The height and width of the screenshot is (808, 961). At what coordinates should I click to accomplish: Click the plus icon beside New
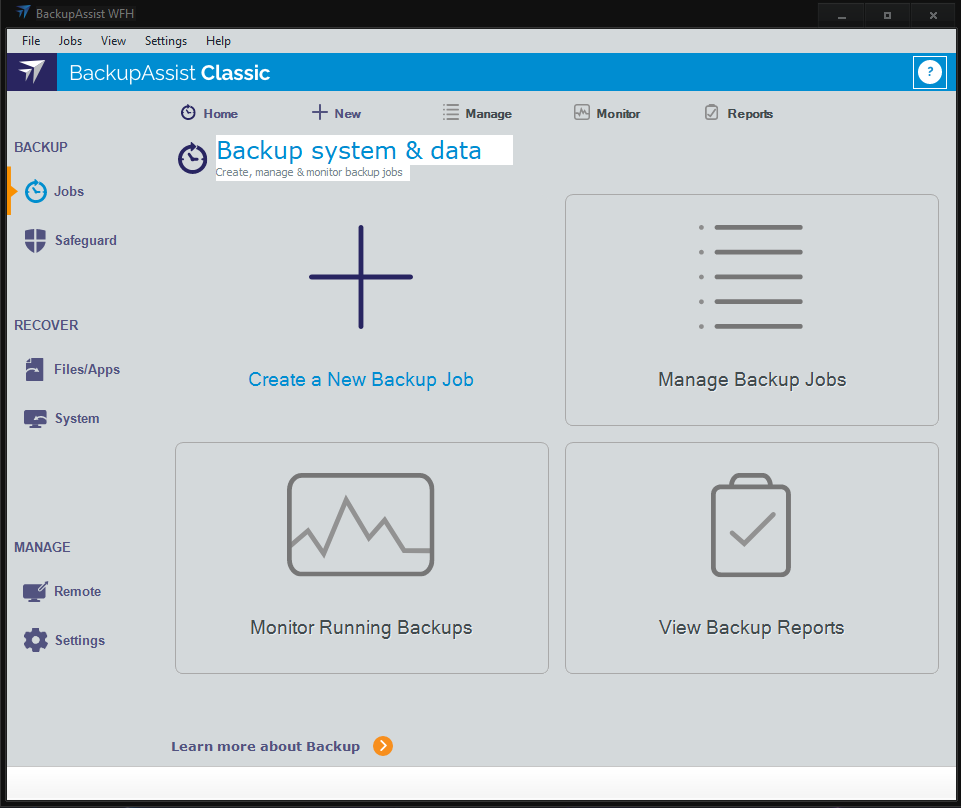pyautogui.click(x=319, y=112)
